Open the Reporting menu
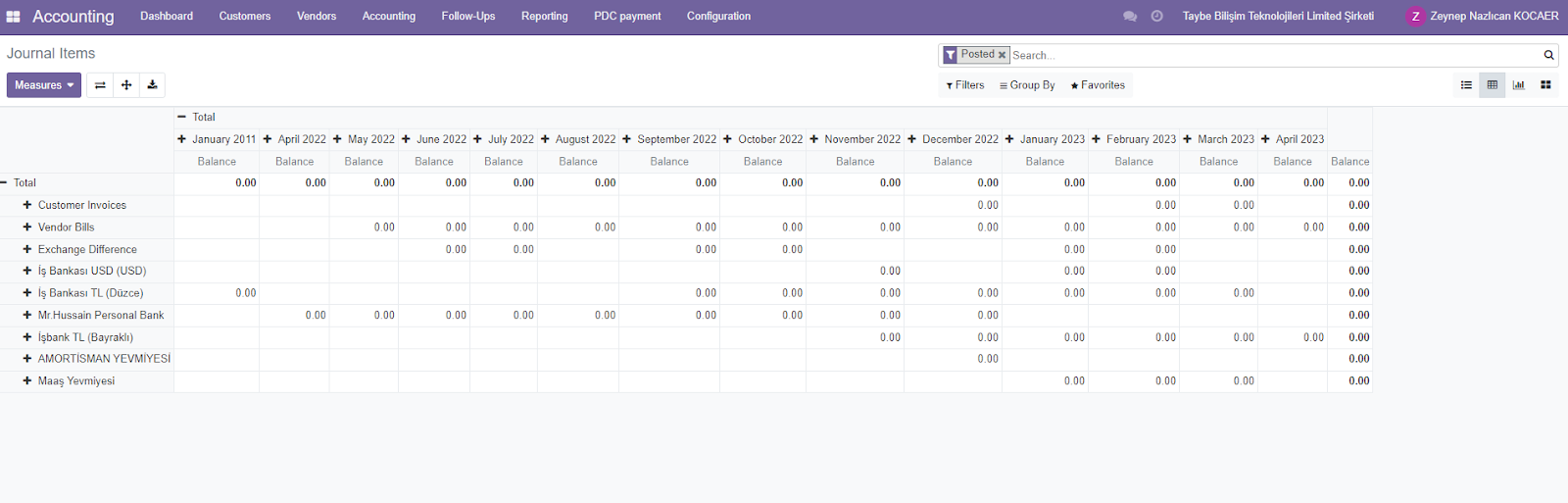 pos(545,17)
